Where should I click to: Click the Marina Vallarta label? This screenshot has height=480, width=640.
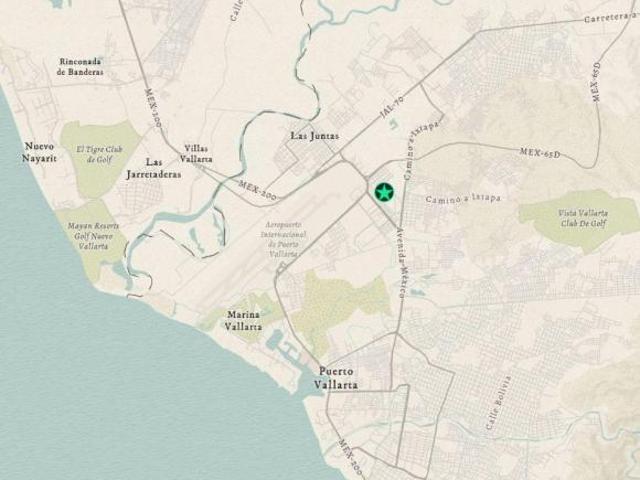(x=243, y=320)
